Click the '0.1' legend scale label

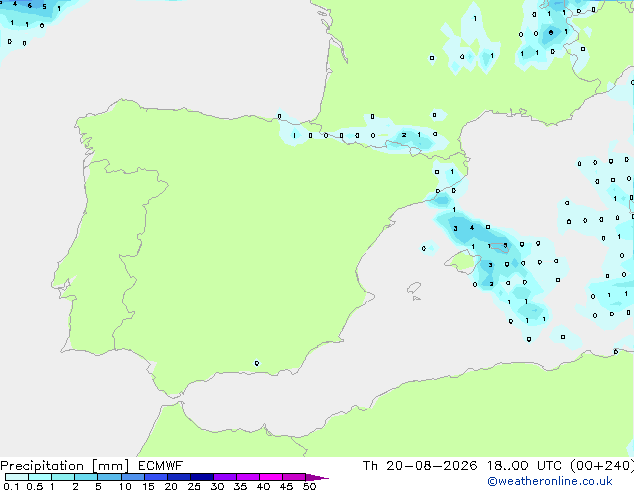click(11, 486)
